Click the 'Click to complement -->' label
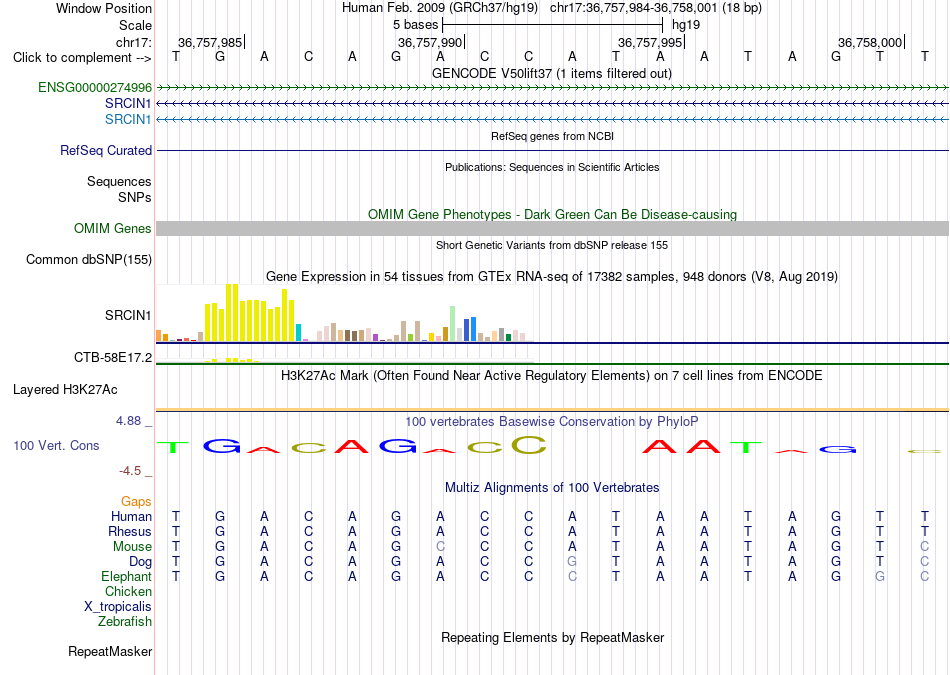Screen dimensions: 950x675 coord(82,58)
